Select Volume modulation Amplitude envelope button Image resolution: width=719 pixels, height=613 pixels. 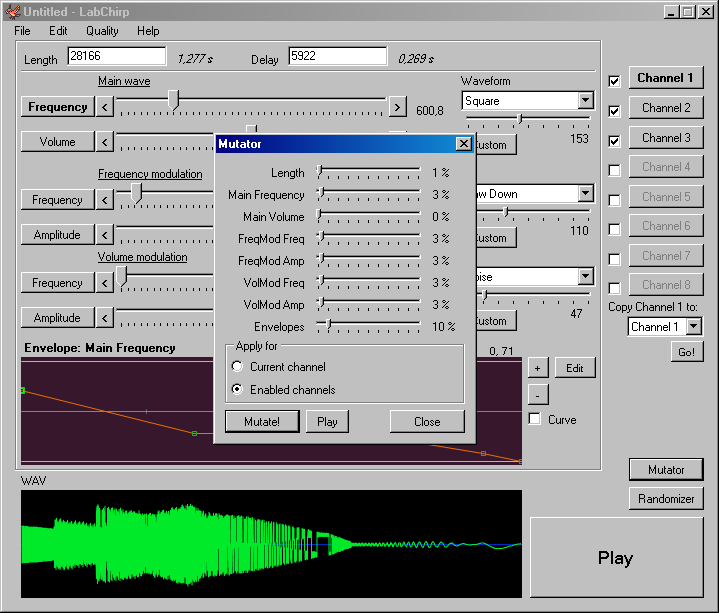point(58,318)
